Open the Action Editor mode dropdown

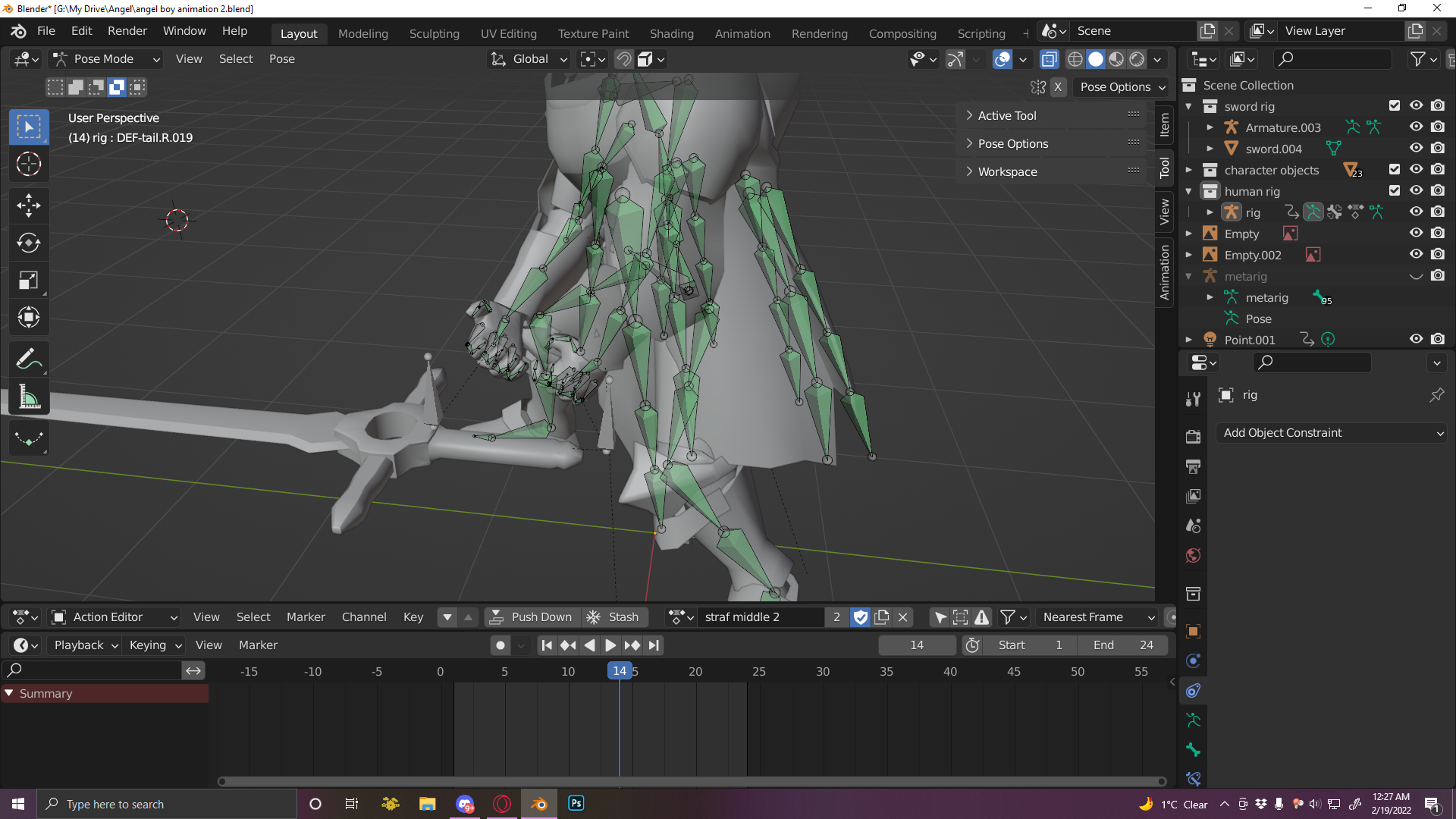(x=115, y=617)
